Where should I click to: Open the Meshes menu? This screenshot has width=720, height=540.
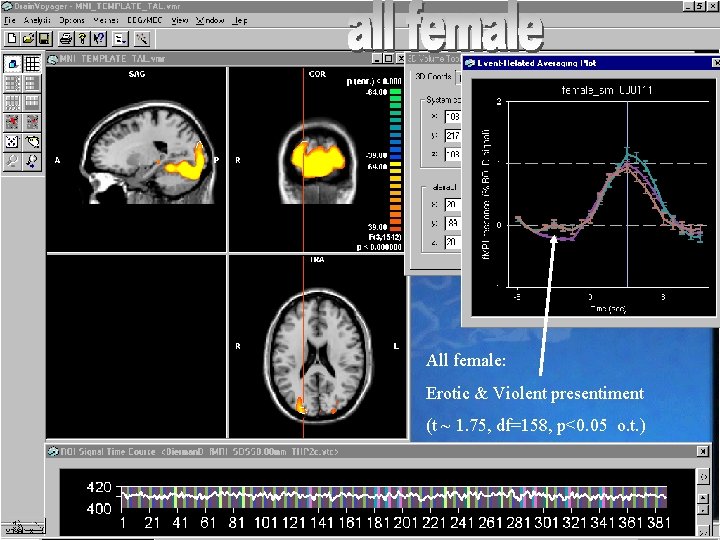pos(106,21)
